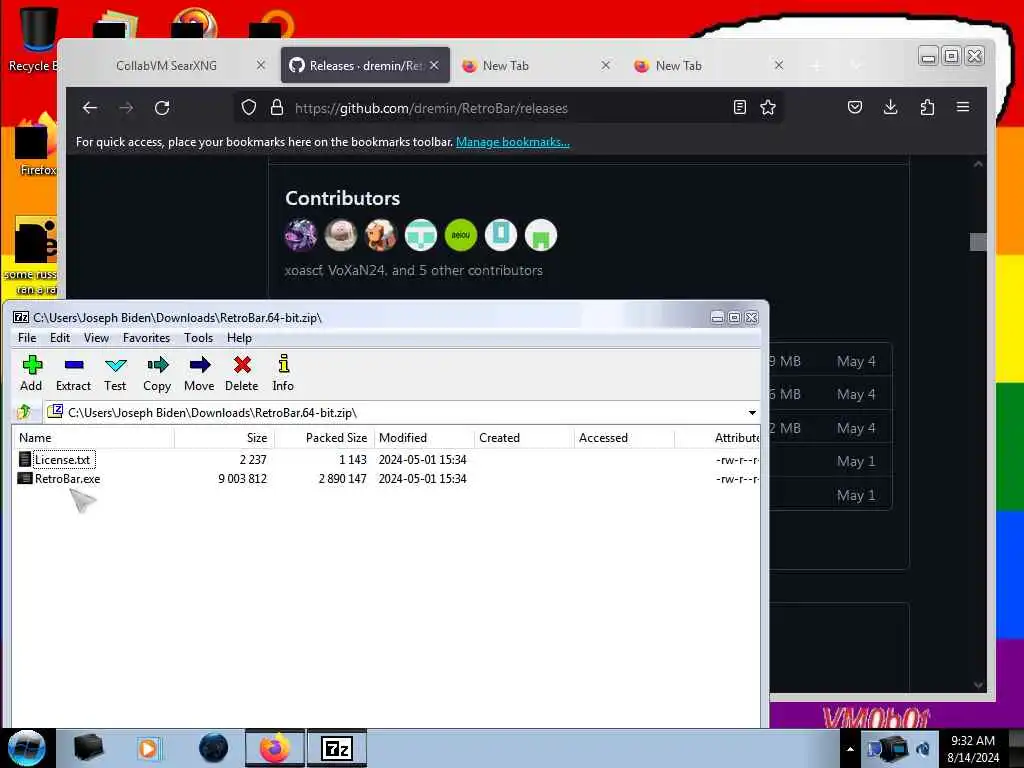This screenshot has height=768, width=1024.
Task: Bookmark this page with the star
Action: coord(768,108)
